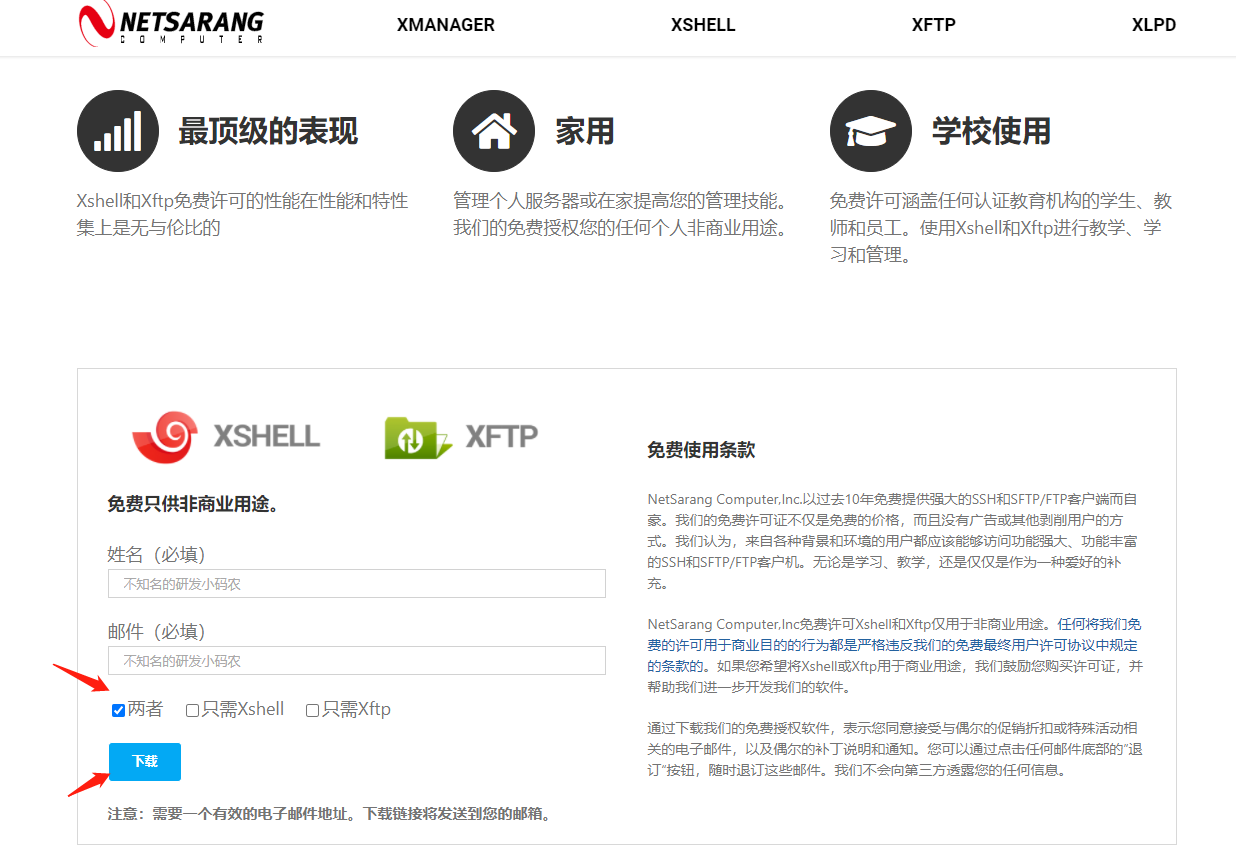Click the NetSarang Computer logo
The height and width of the screenshot is (864, 1236).
pos(171,25)
